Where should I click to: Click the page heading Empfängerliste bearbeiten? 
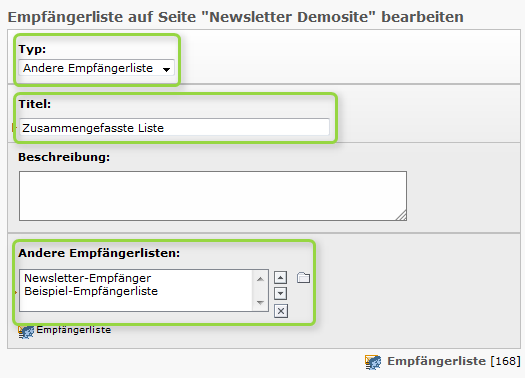pyautogui.click(x=235, y=17)
